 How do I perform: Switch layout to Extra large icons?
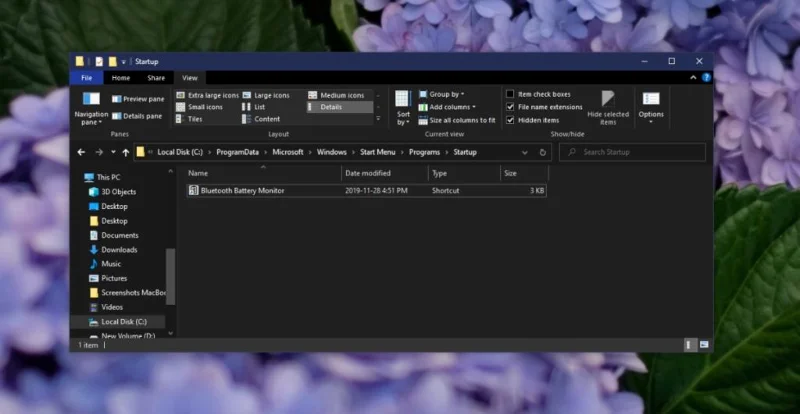(207, 95)
